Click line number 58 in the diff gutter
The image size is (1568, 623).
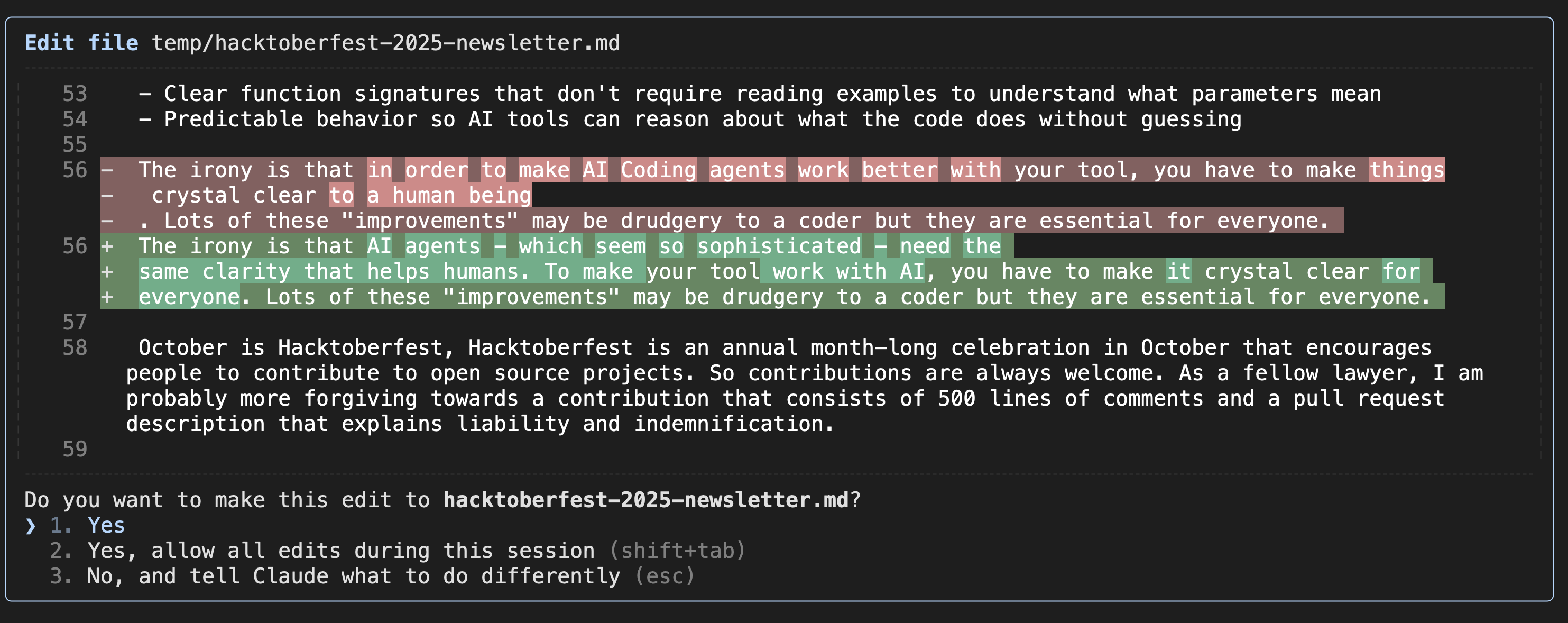[75, 348]
